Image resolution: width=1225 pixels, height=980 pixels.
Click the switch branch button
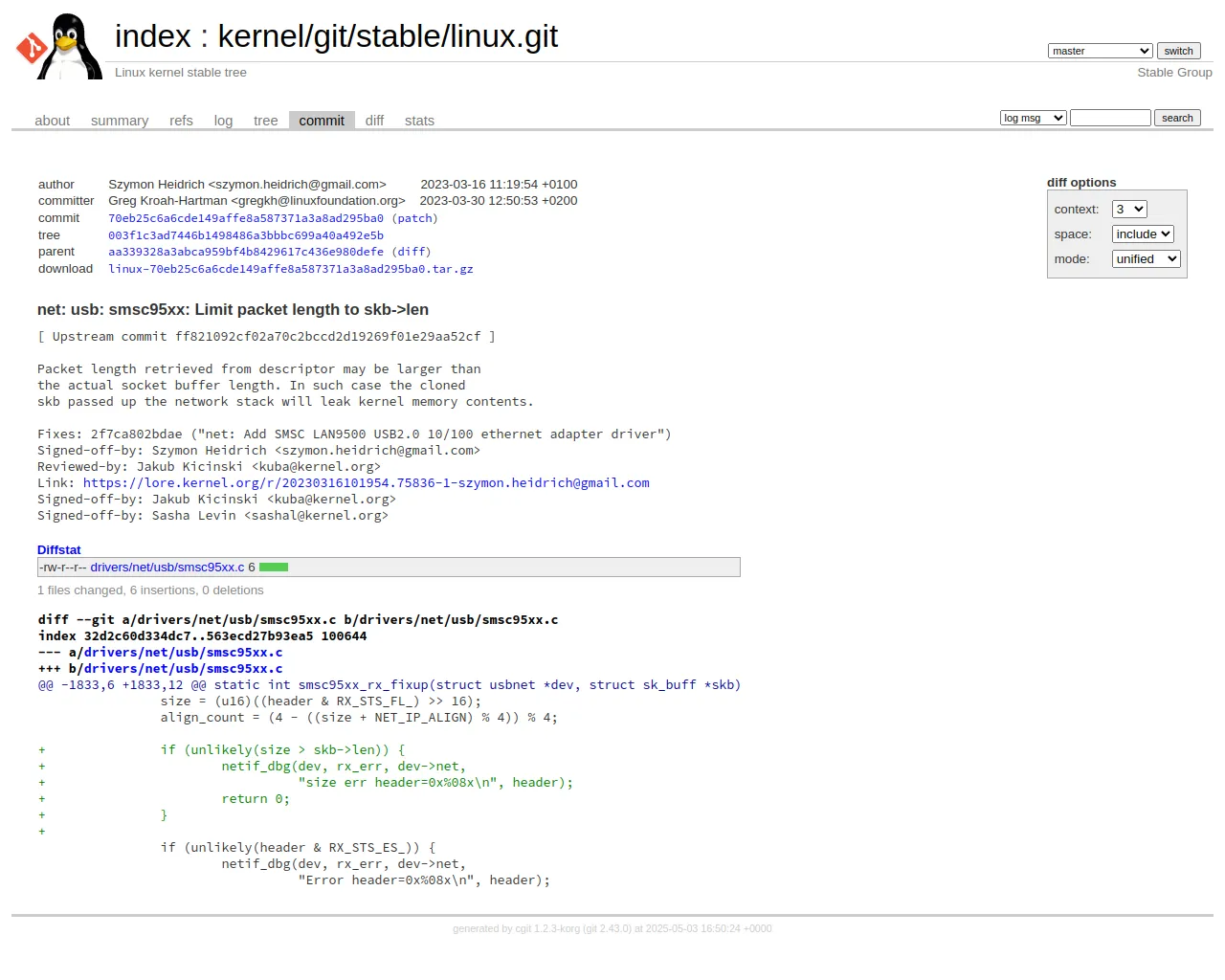[x=1178, y=51]
